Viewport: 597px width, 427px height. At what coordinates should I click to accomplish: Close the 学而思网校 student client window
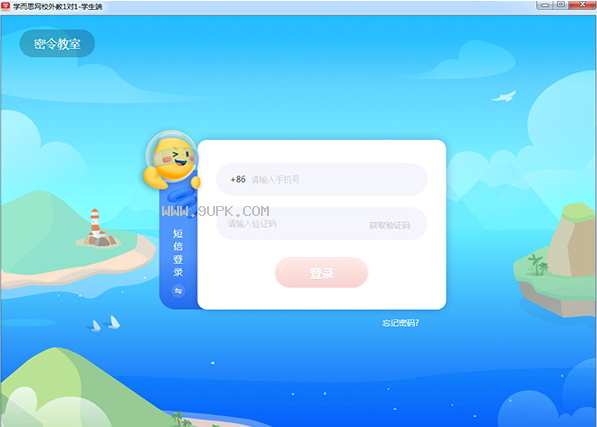(x=582, y=5)
